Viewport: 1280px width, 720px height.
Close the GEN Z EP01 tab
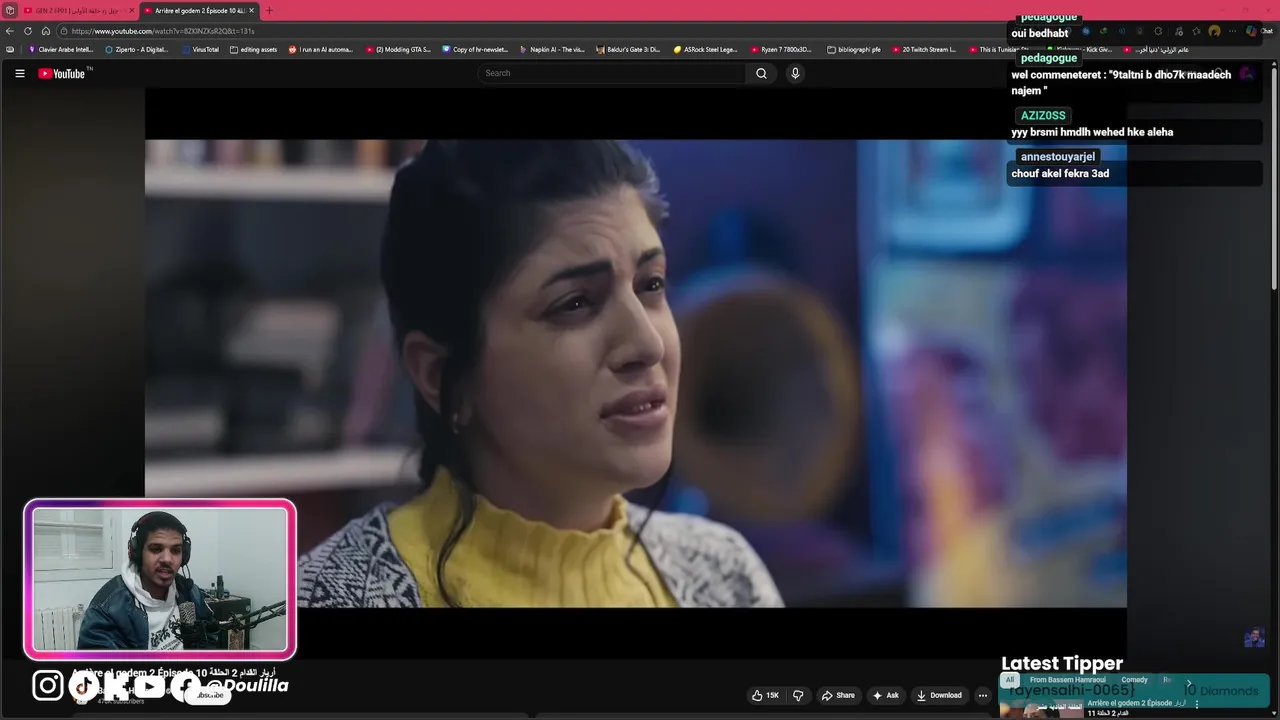(131, 10)
